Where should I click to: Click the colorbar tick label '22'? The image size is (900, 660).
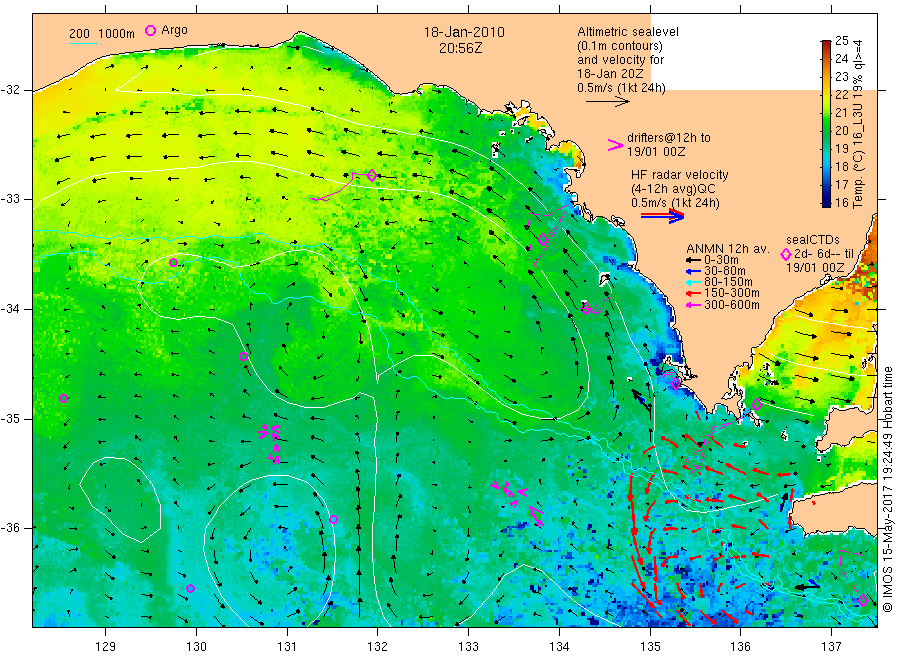pos(841,94)
